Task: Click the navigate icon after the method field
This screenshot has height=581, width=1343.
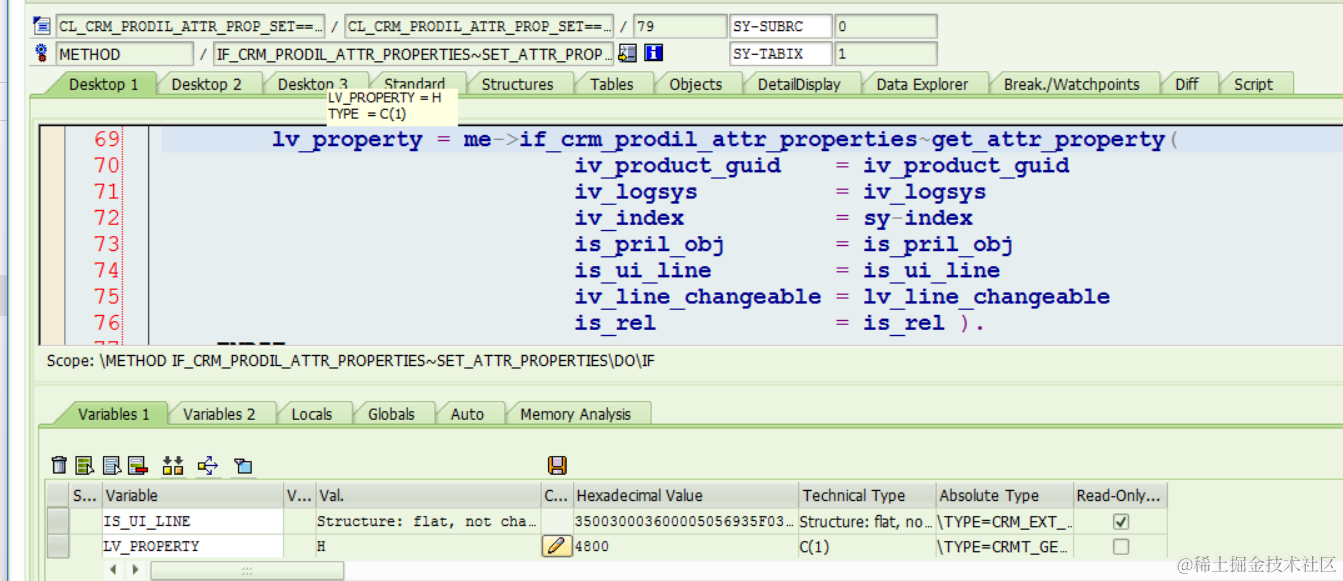Action: pyautogui.click(x=627, y=53)
